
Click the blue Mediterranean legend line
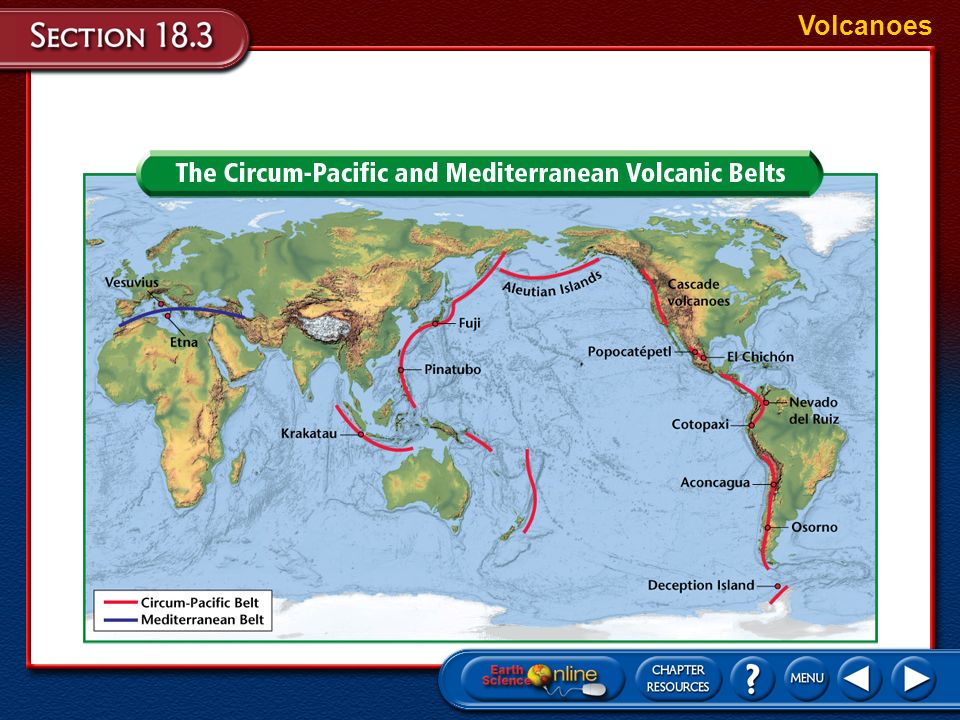tap(120, 620)
